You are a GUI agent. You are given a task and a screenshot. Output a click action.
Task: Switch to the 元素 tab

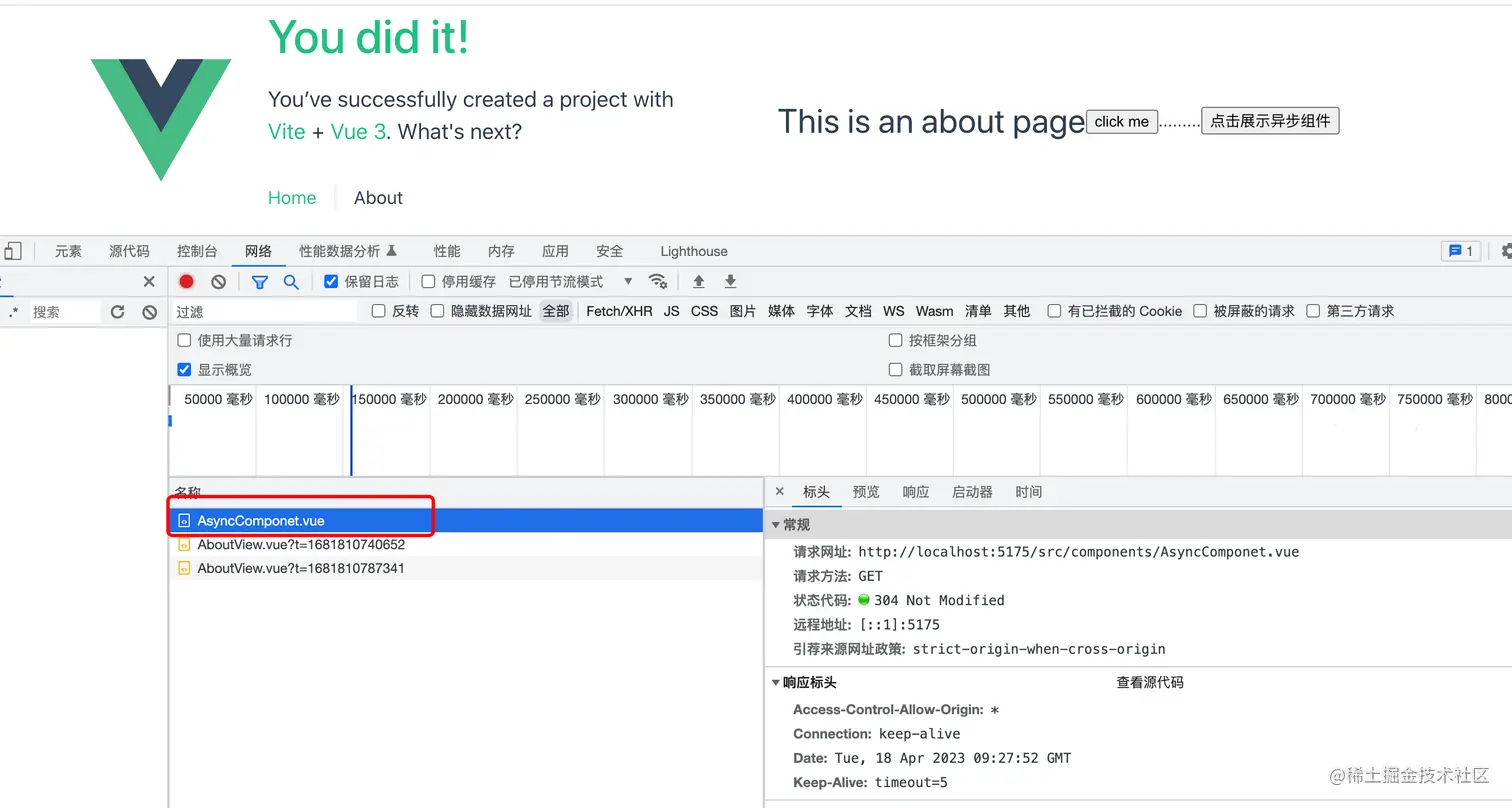coord(68,251)
